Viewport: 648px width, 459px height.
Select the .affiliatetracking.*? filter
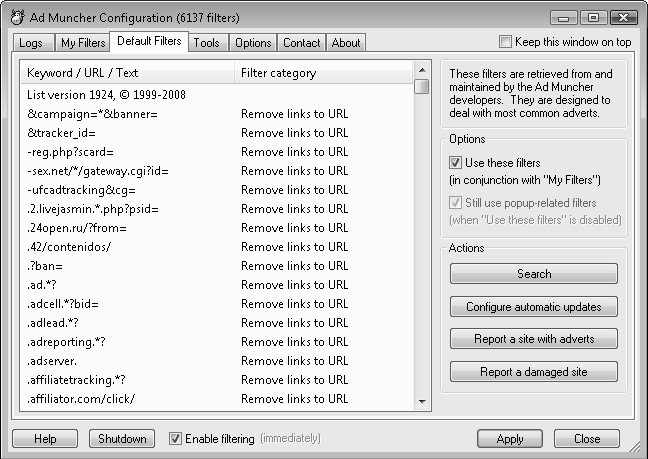tap(217, 380)
